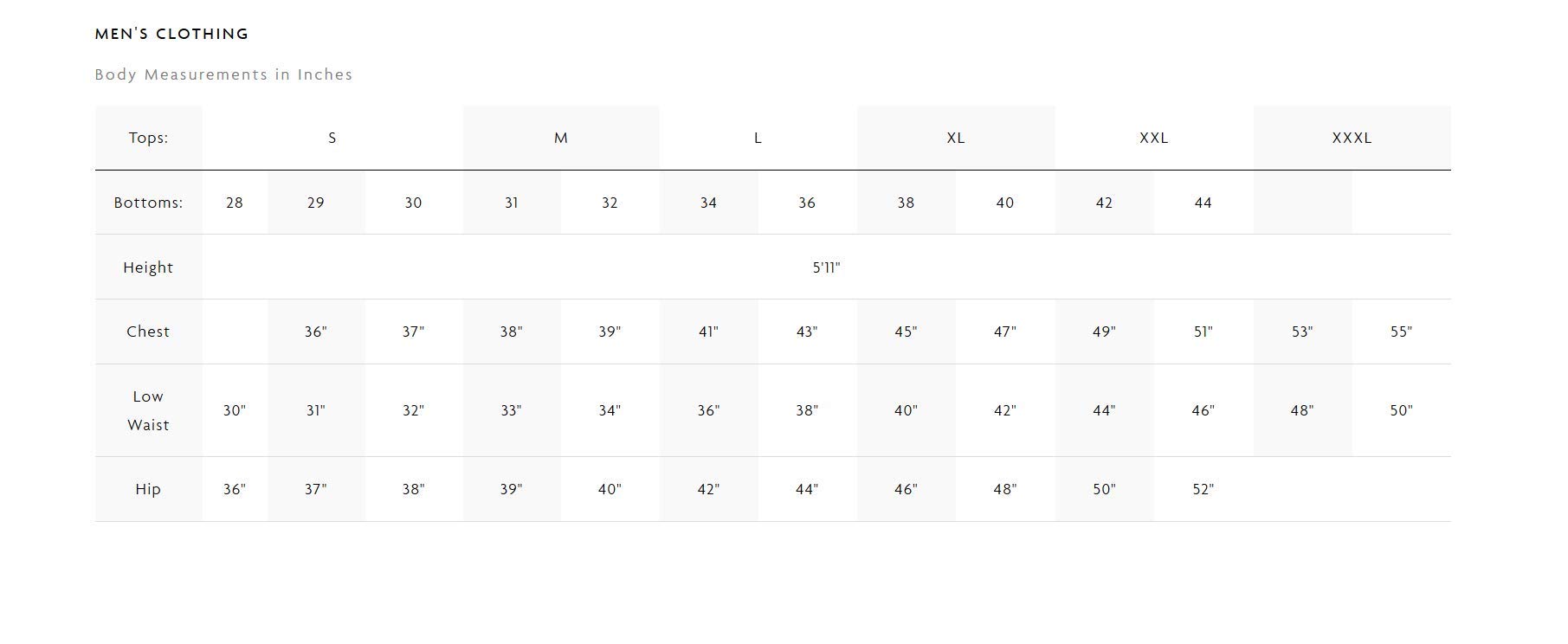Click the 52" hip measurement
The image size is (1568, 644).
click(1203, 489)
